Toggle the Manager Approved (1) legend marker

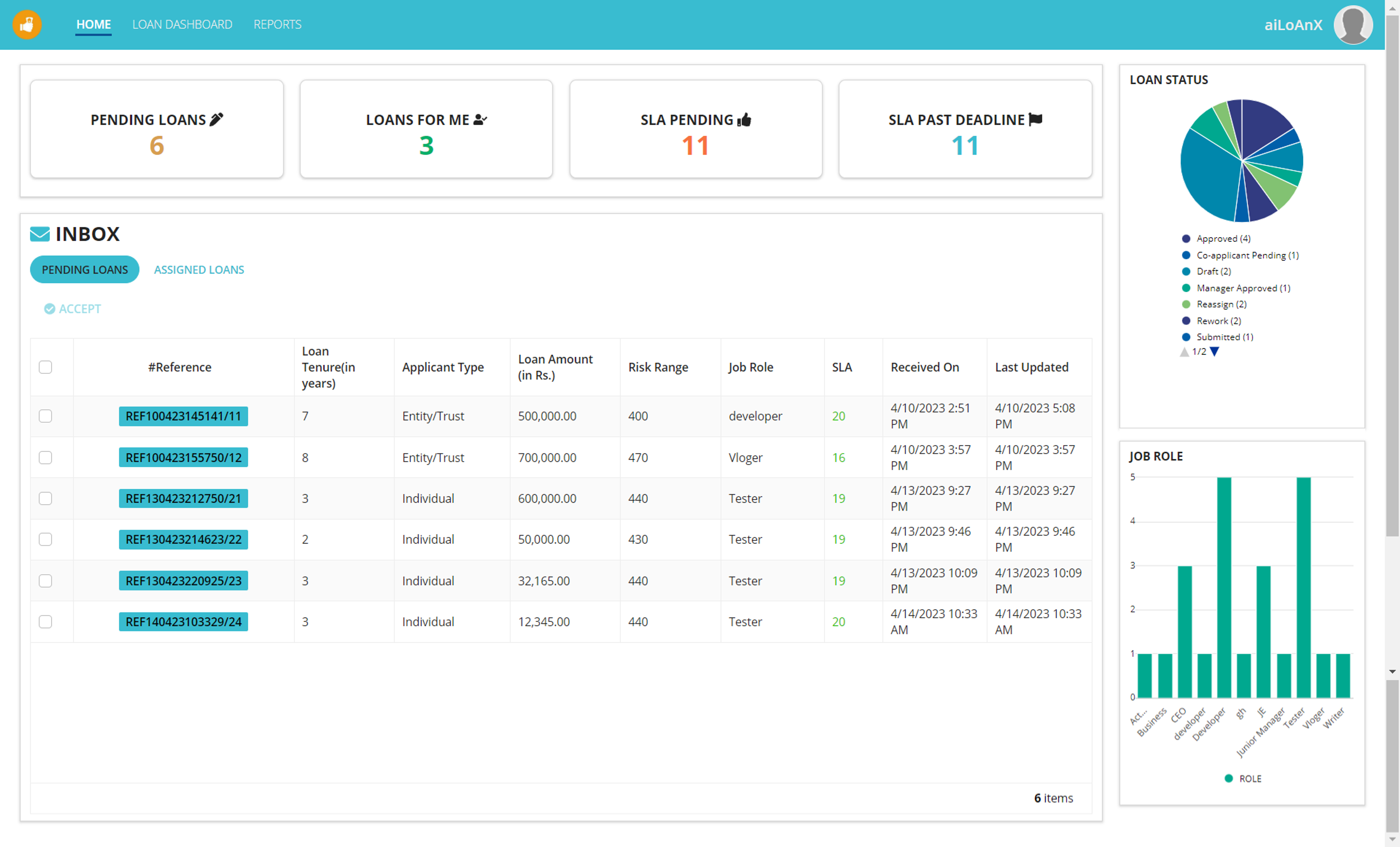coord(1186,288)
